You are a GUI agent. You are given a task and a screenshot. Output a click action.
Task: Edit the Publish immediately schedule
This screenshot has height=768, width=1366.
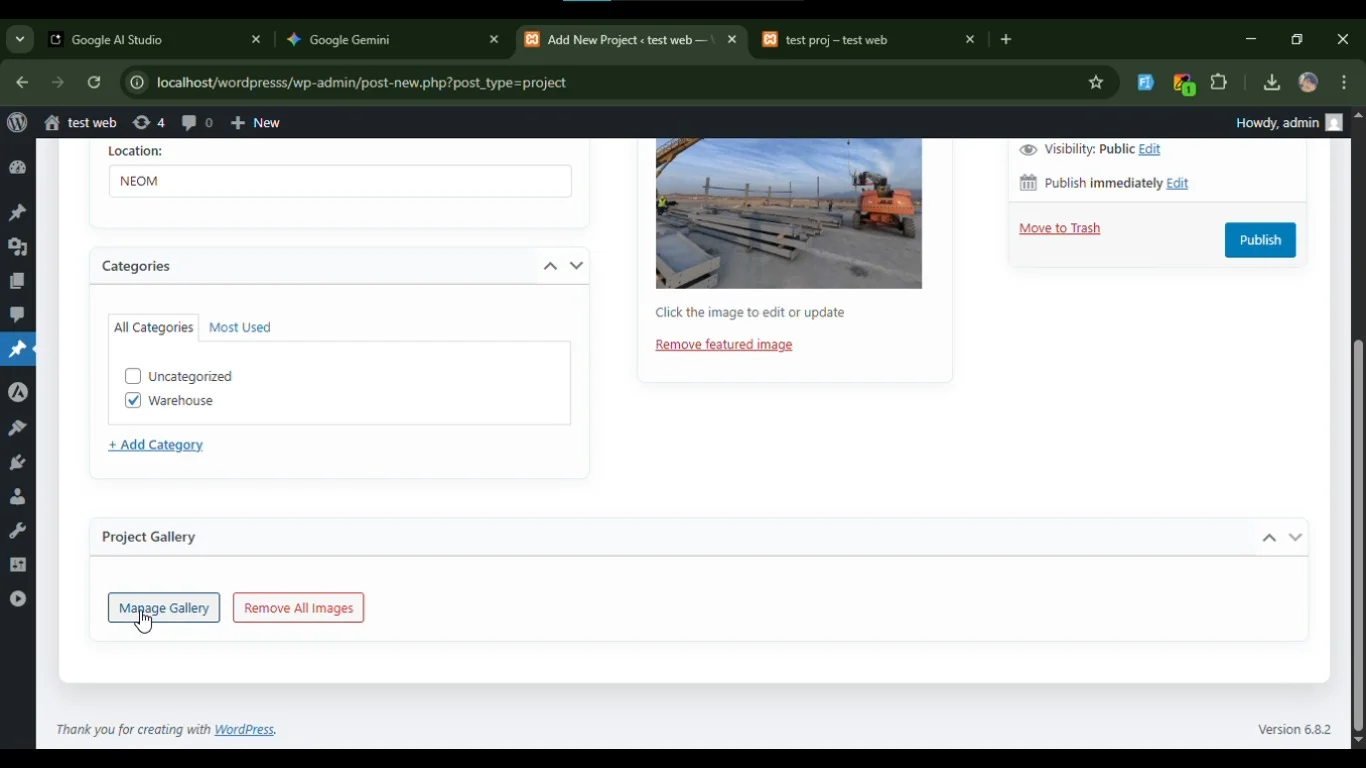pyautogui.click(x=1177, y=183)
